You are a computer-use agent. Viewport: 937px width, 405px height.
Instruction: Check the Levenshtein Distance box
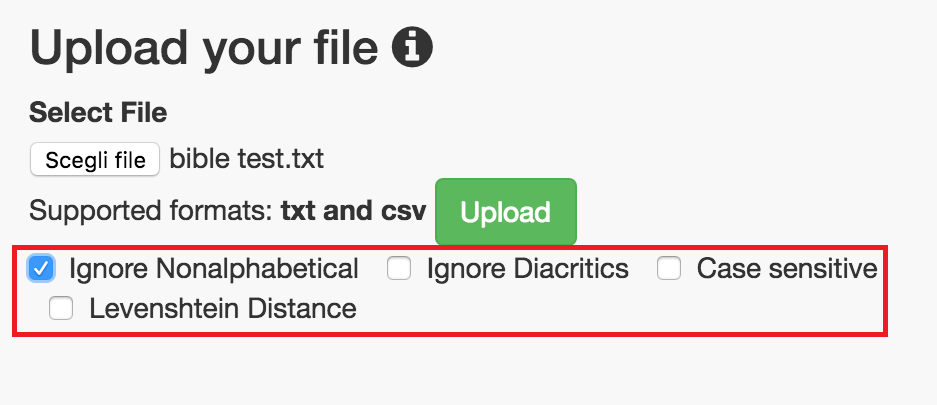pyautogui.click(x=61, y=308)
